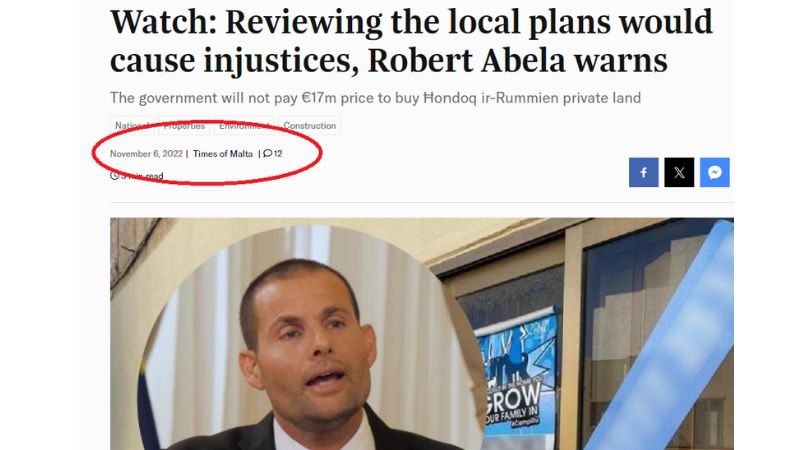Click the clock icon beside read time
Screen dimensions: 800x450
point(114,176)
